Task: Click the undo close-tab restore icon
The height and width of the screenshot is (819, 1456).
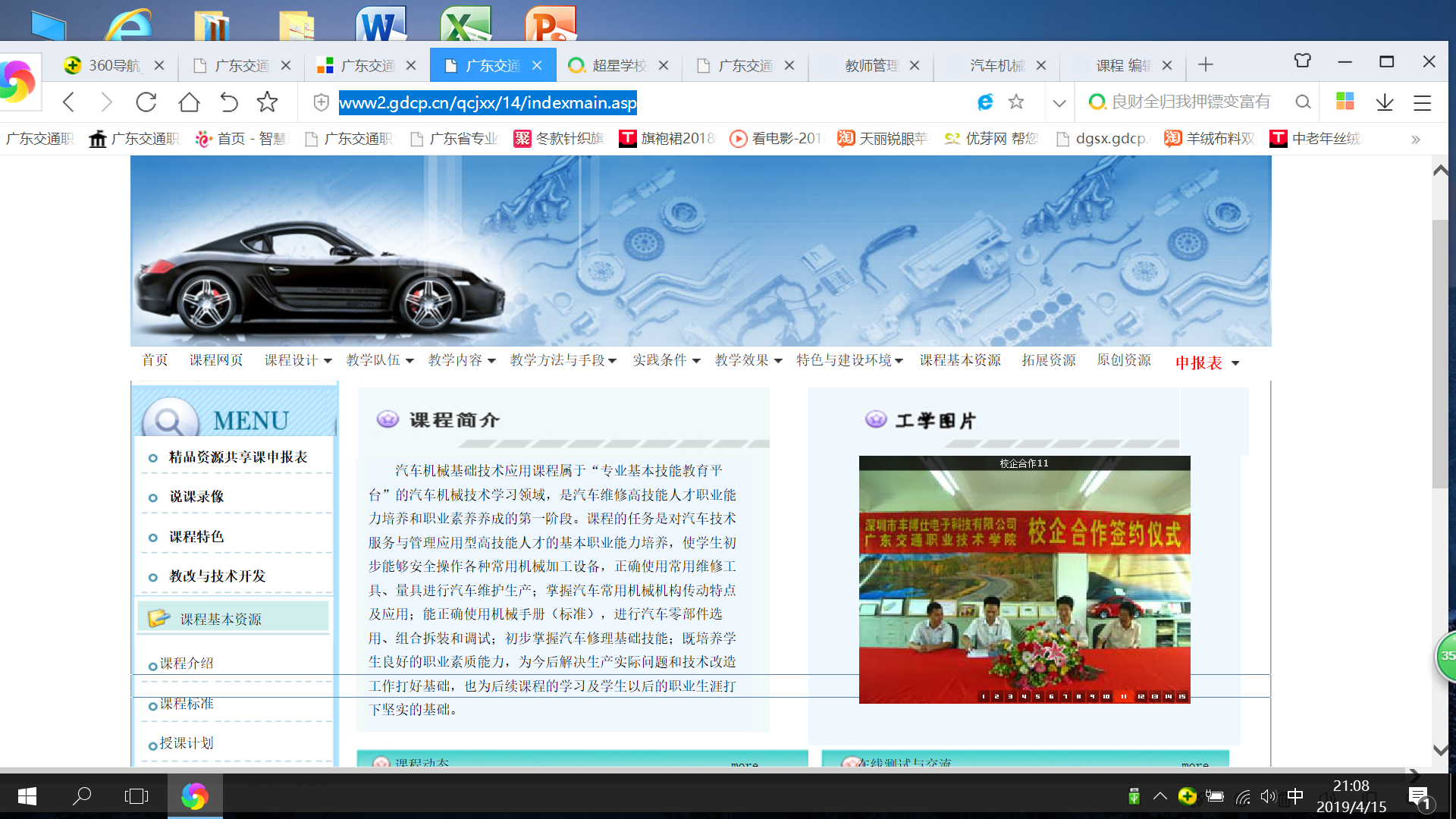Action: [229, 102]
